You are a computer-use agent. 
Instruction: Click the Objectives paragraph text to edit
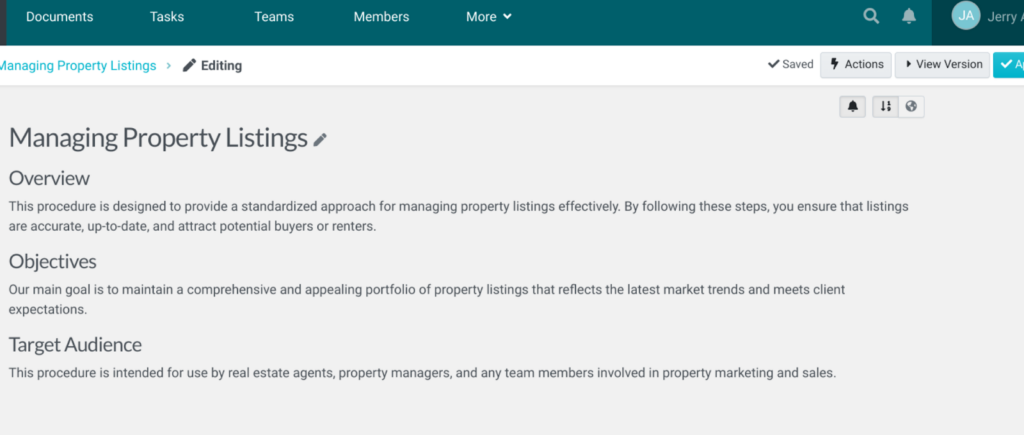426,299
